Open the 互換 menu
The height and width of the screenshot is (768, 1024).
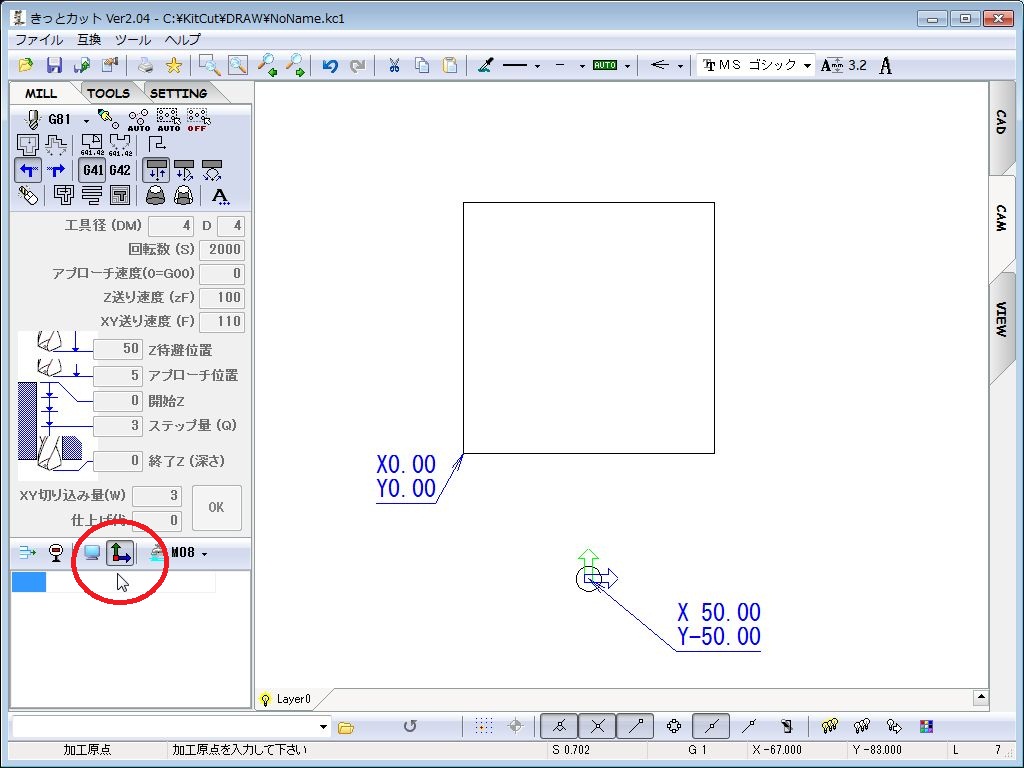click(89, 40)
